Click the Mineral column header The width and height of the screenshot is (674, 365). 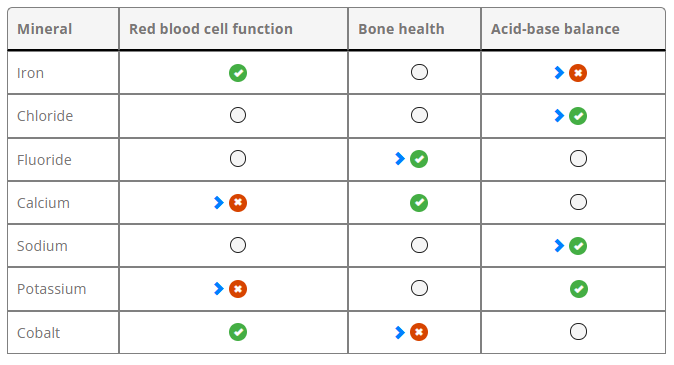tap(44, 29)
